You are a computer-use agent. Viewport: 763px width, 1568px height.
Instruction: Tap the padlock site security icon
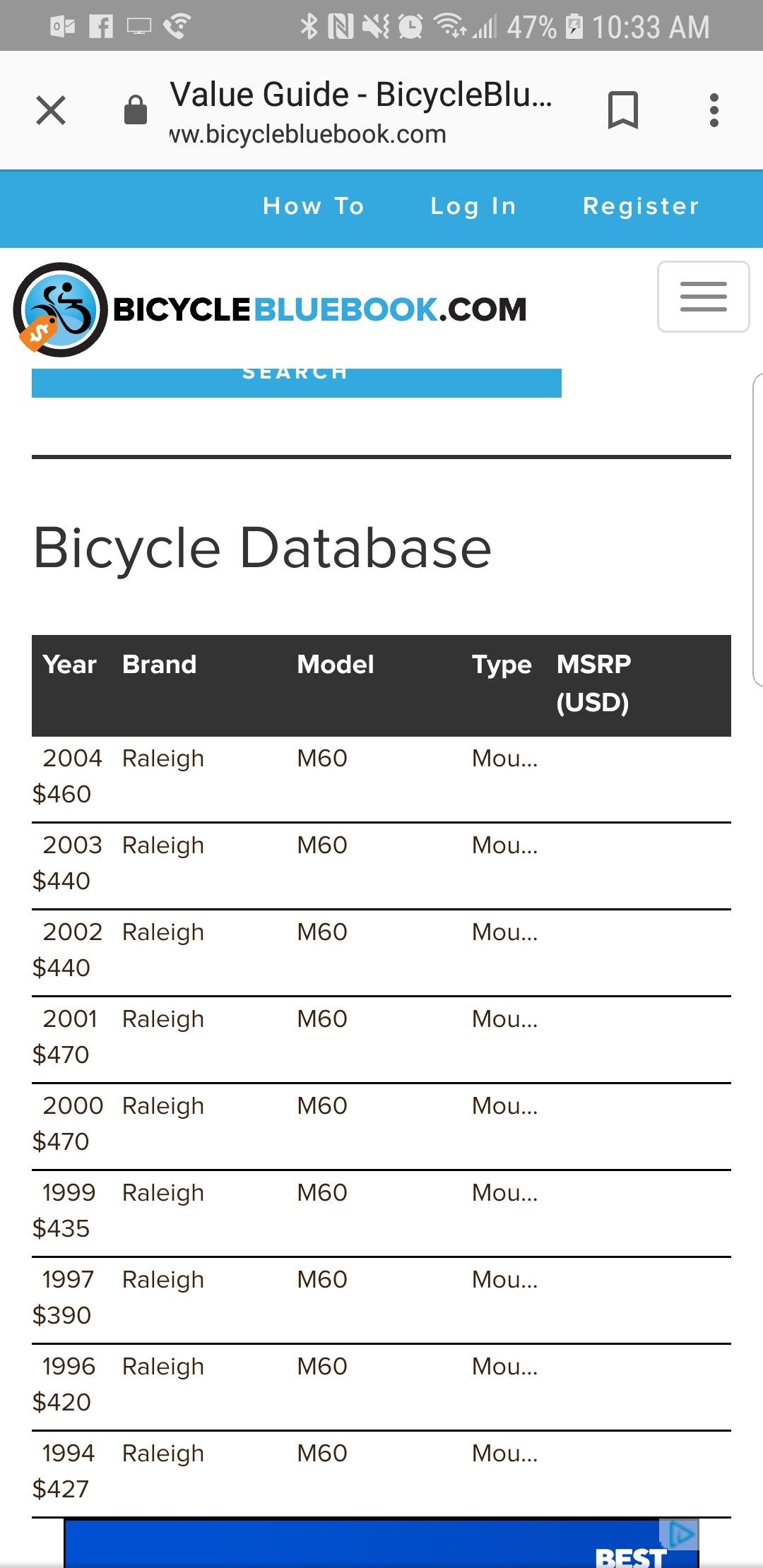click(x=135, y=110)
